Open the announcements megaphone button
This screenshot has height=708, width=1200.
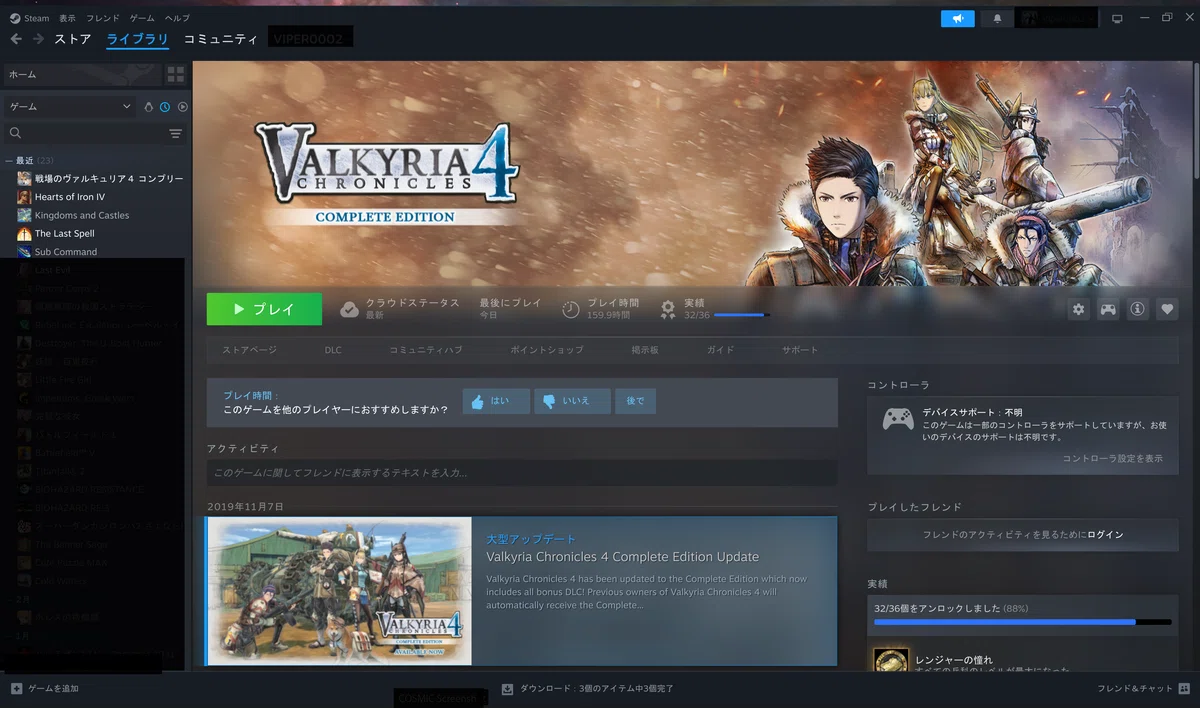point(957,18)
